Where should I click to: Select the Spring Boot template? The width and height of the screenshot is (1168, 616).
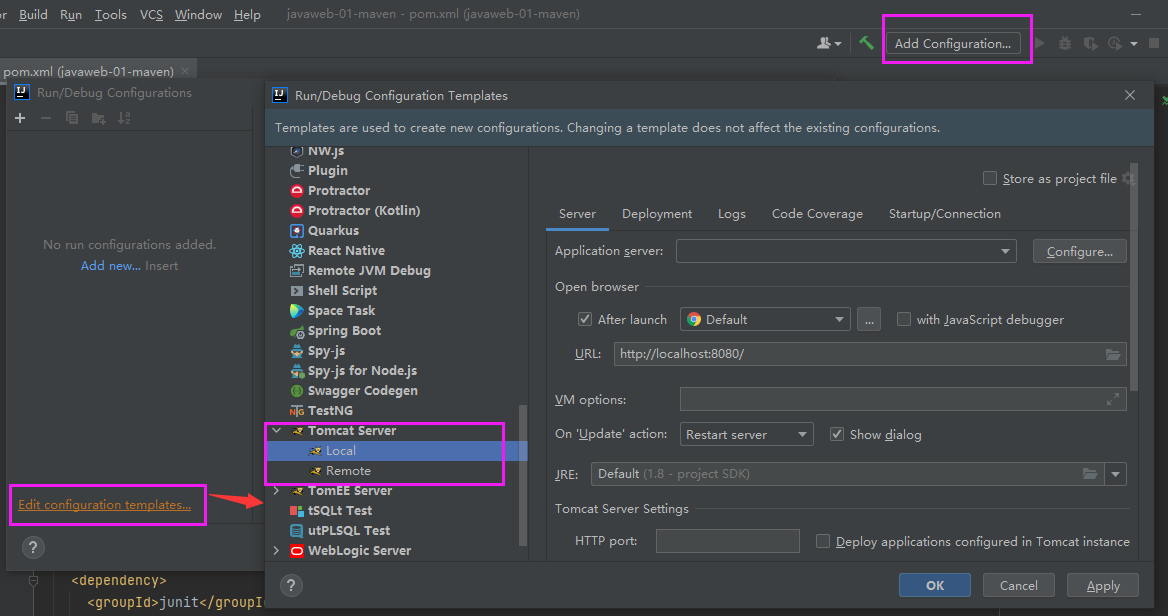click(x=344, y=331)
